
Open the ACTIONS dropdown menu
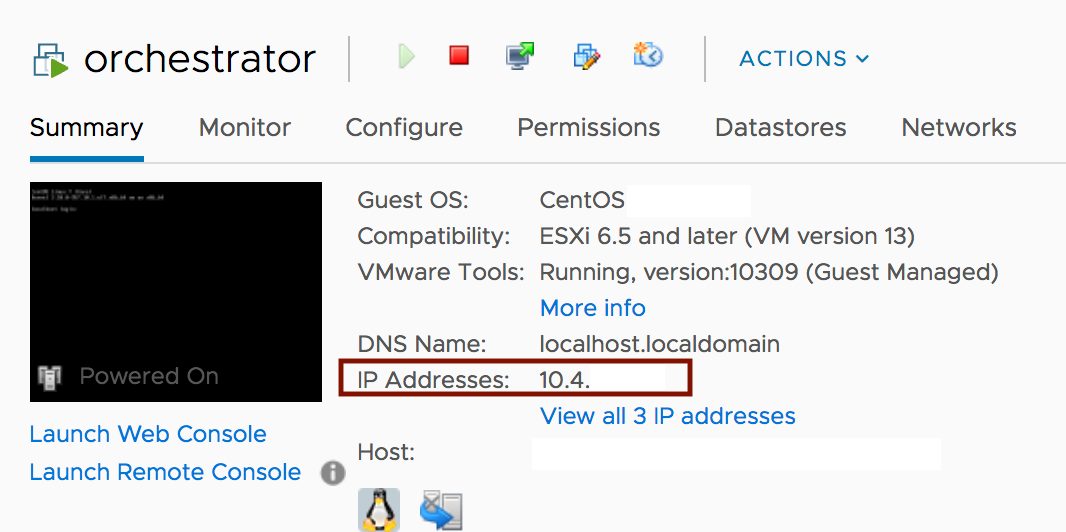804,59
